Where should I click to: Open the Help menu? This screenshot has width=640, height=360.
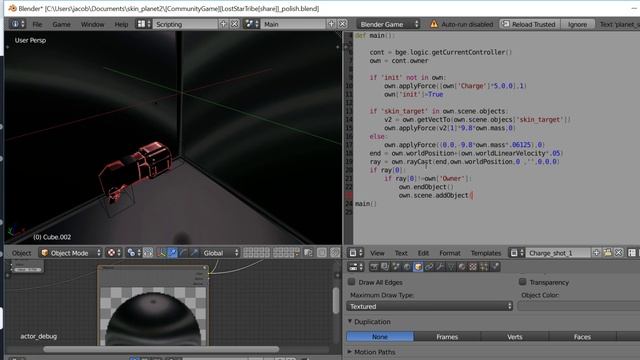click(121, 24)
